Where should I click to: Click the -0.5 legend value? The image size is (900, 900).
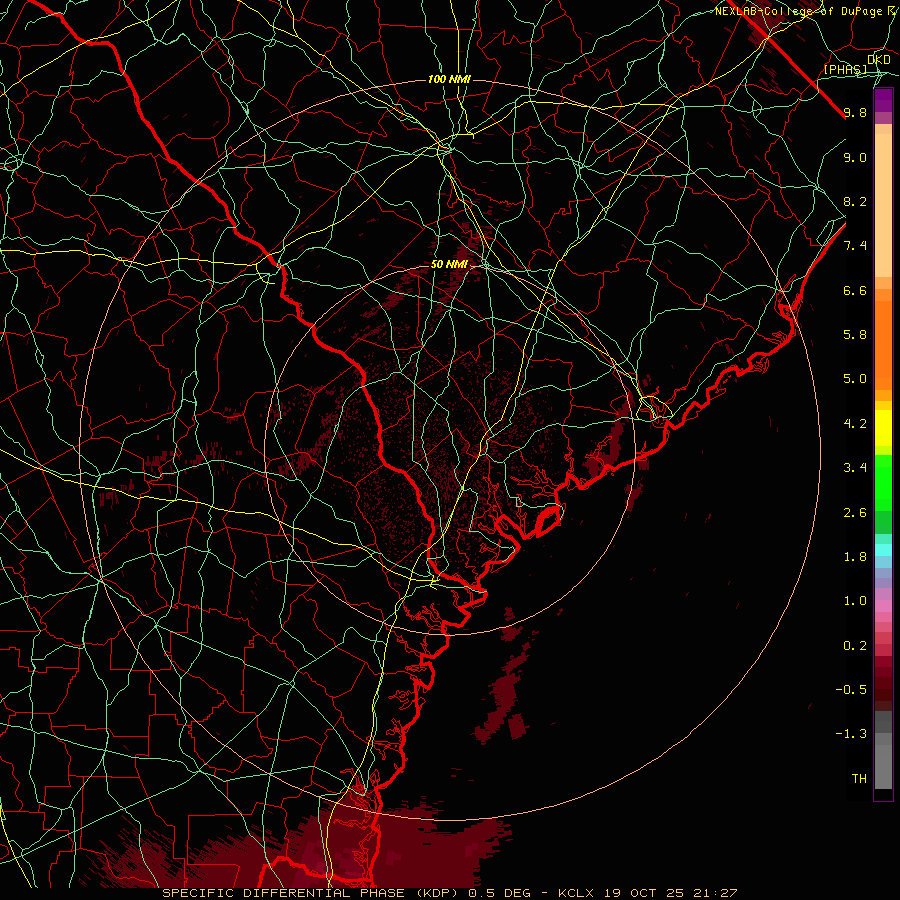851,690
